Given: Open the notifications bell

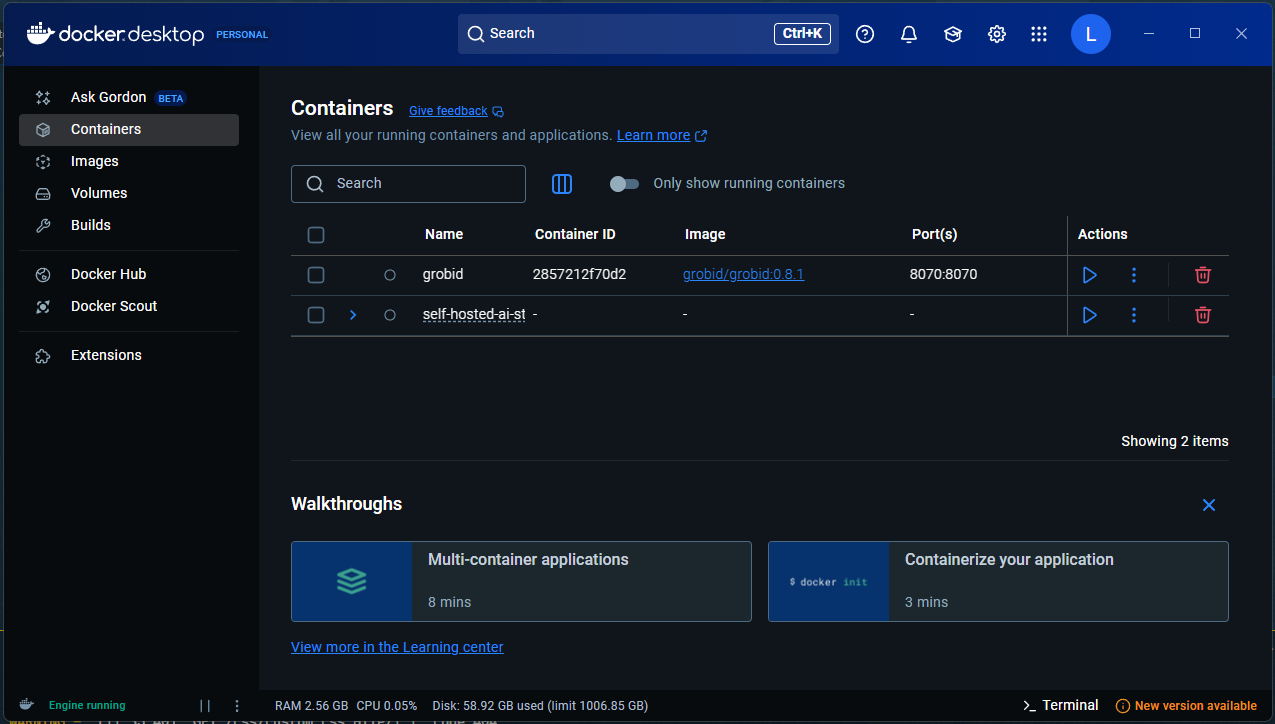Looking at the screenshot, I should tap(909, 34).
